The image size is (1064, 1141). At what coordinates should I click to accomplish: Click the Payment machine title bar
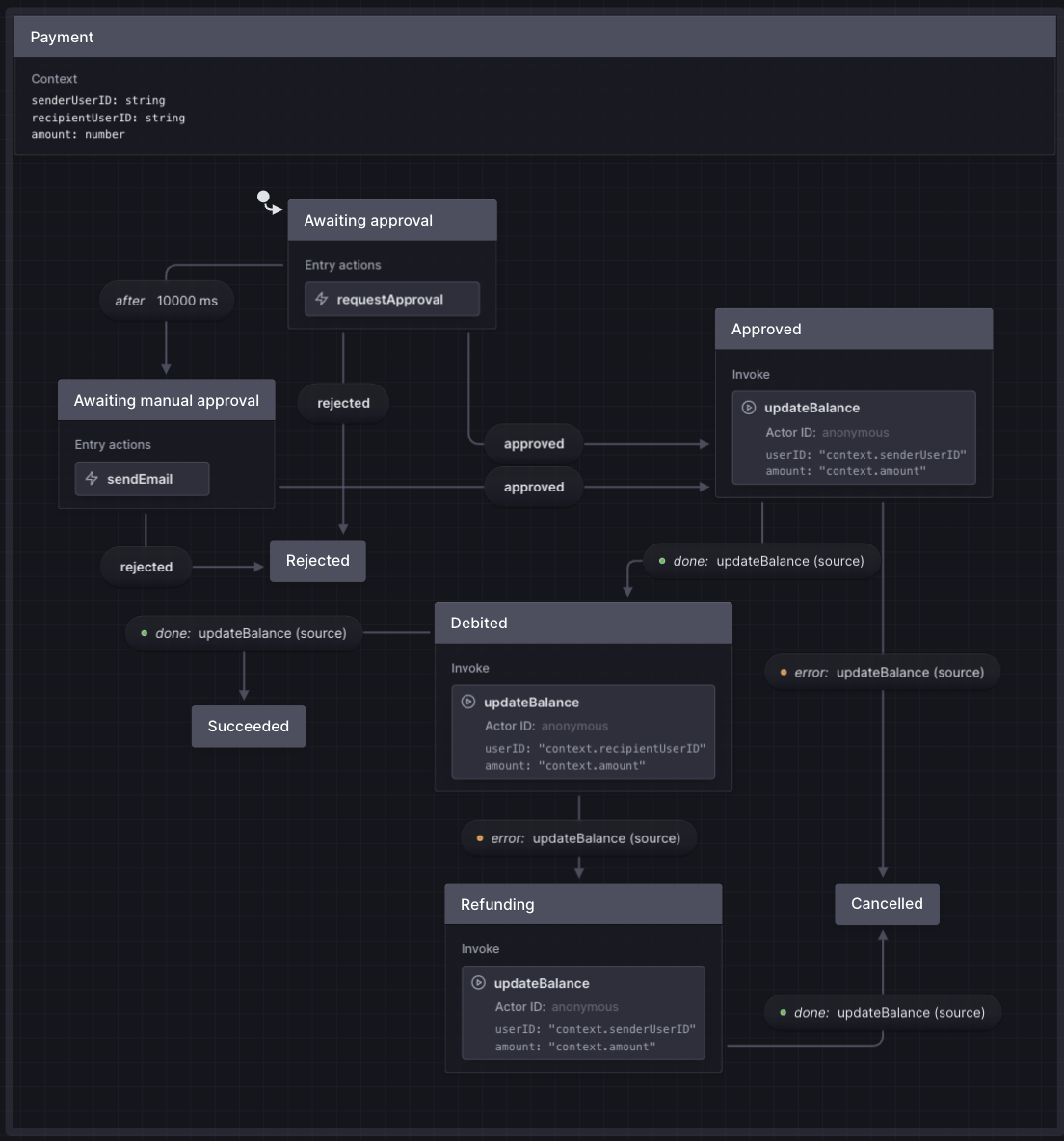click(x=62, y=37)
